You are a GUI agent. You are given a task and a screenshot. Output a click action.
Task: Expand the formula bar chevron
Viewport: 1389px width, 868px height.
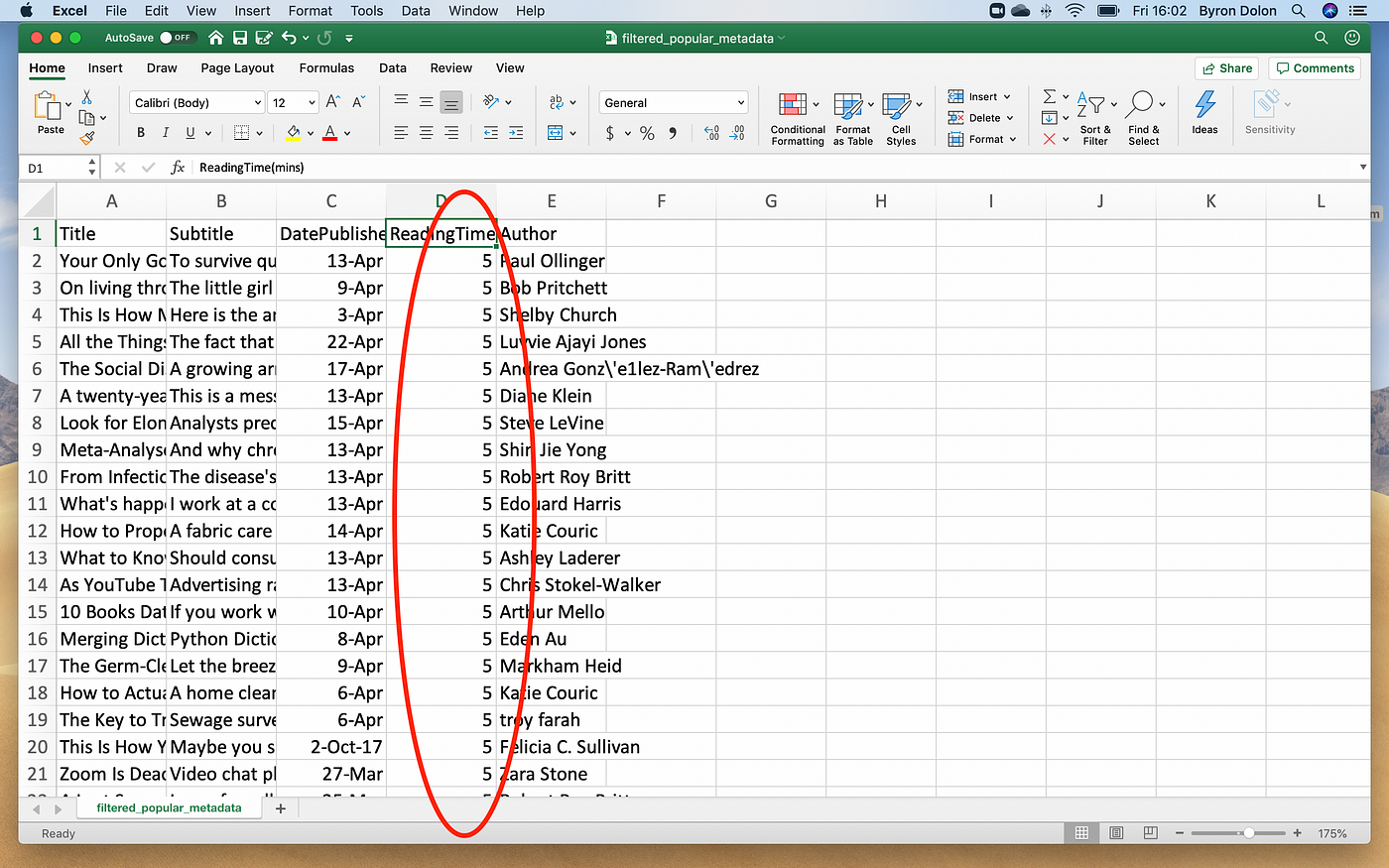coord(1363,168)
